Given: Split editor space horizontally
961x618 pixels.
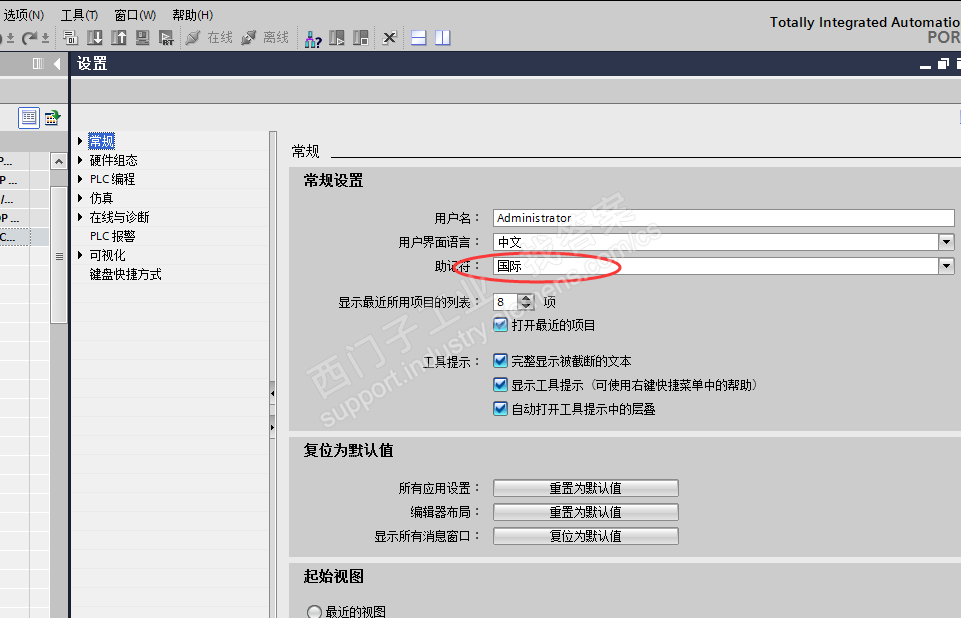Looking at the screenshot, I should tap(419, 38).
